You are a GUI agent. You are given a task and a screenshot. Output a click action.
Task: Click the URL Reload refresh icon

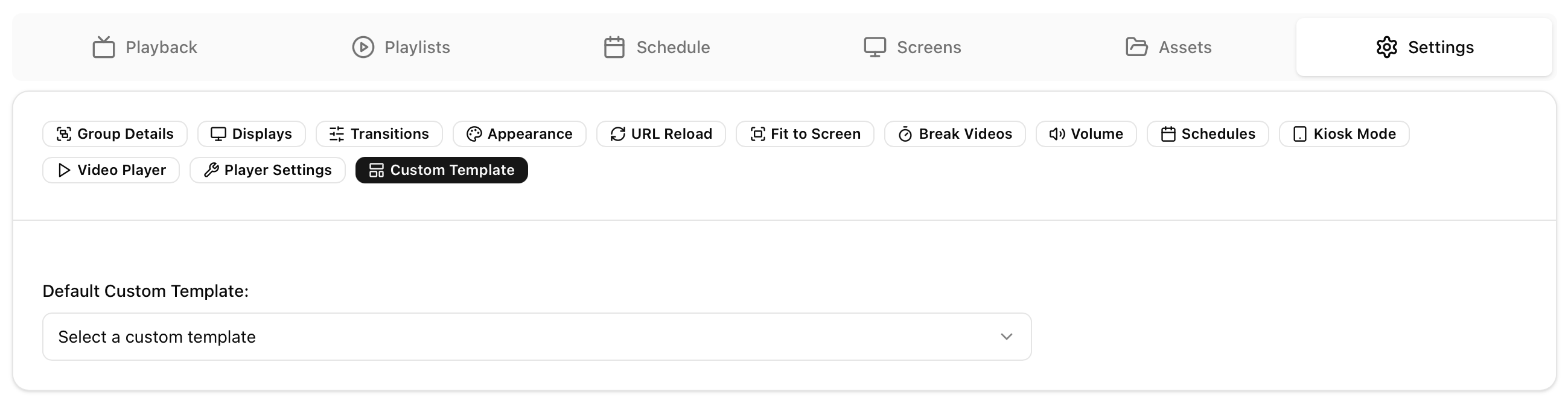click(618, 134)
